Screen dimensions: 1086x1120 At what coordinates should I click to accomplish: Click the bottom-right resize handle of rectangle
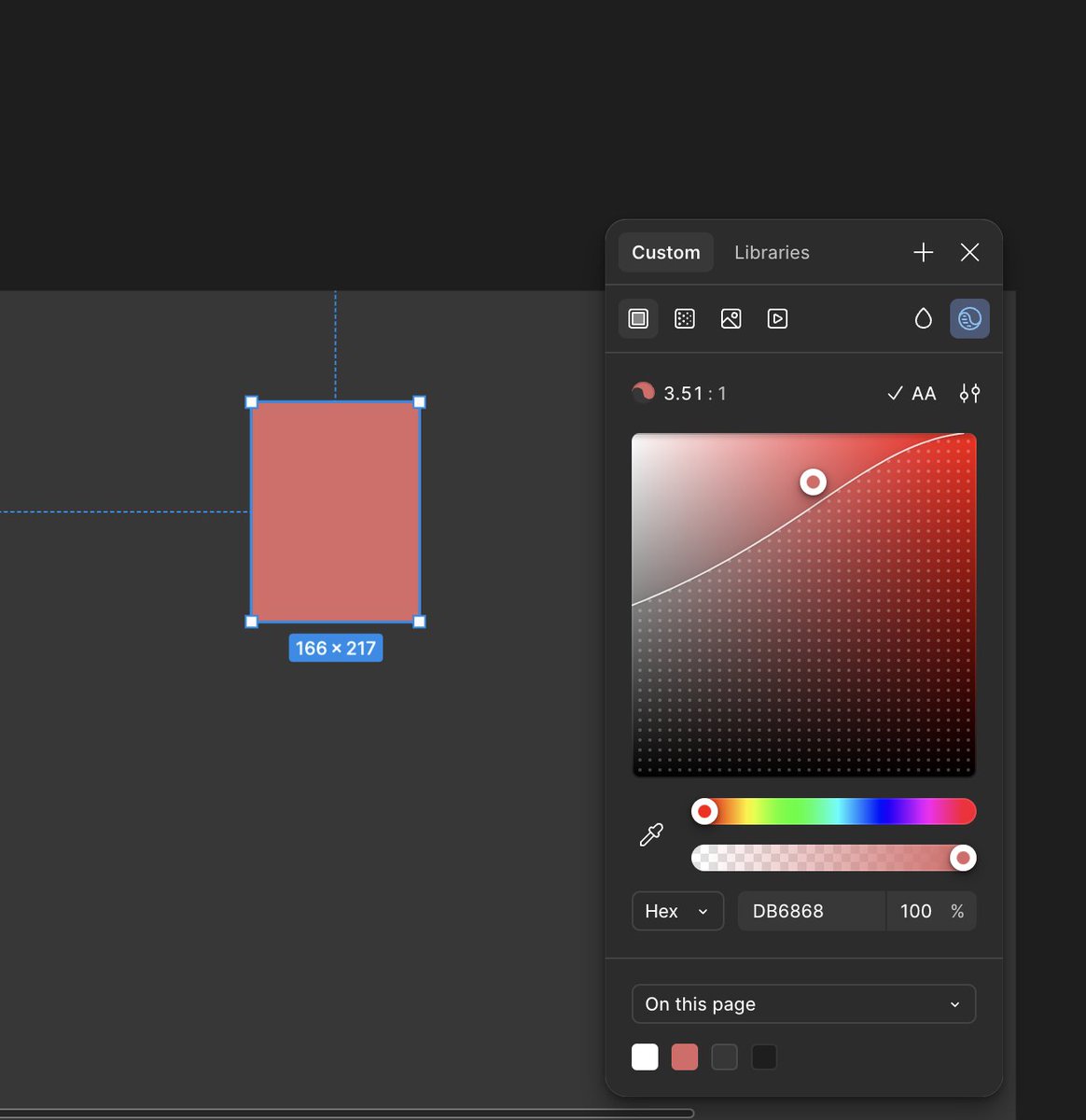[420, 622]
